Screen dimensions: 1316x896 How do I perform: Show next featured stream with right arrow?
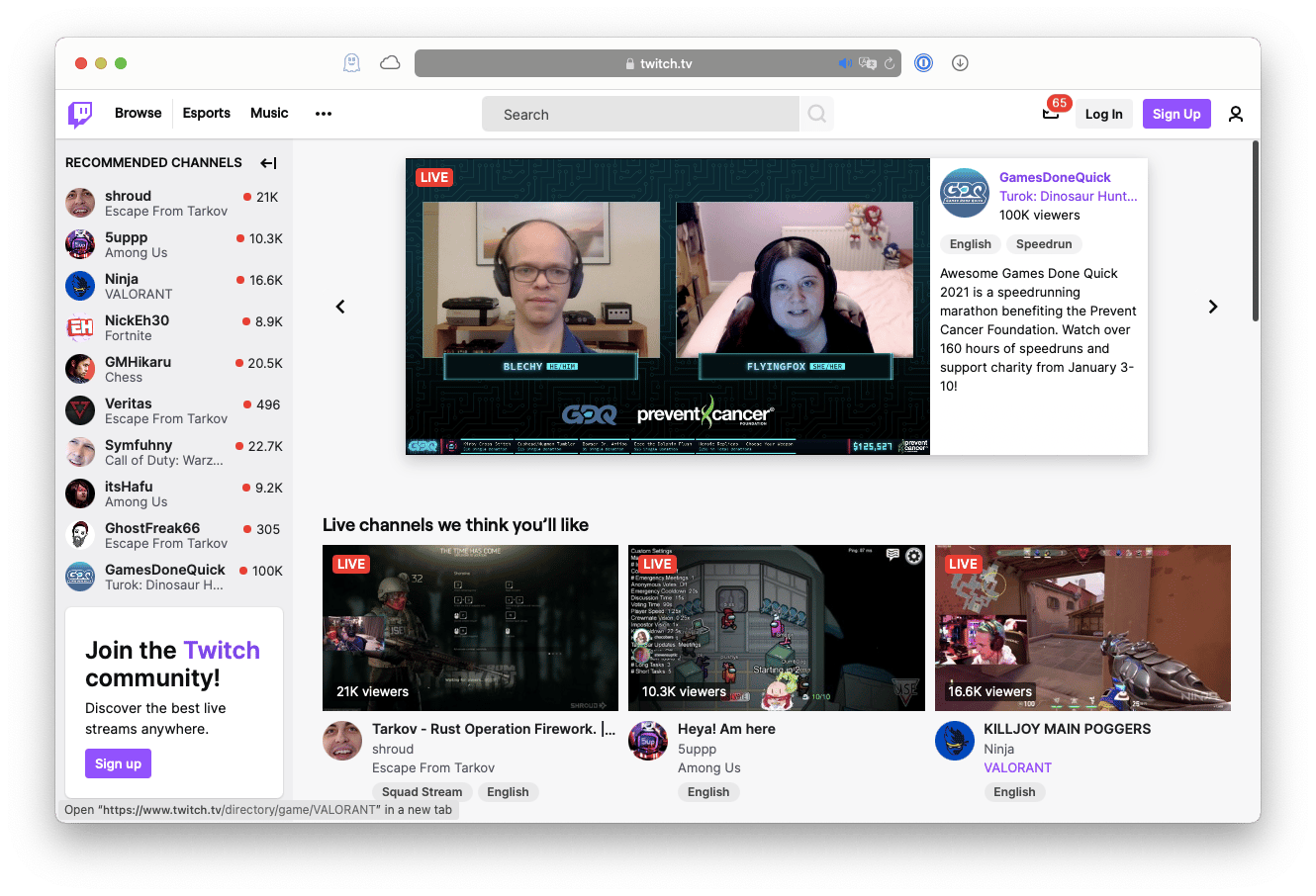pos(1213,307)
